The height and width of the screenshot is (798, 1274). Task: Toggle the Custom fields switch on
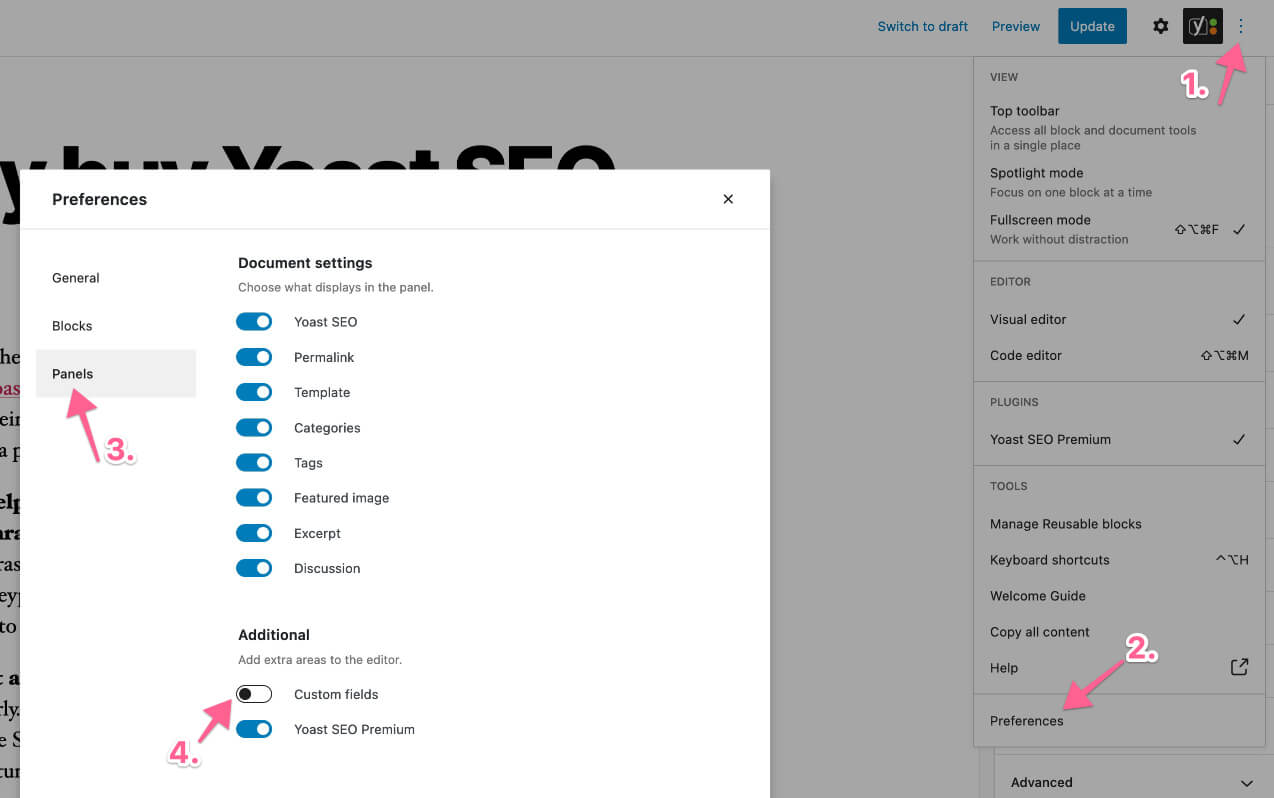pos(254,694)
